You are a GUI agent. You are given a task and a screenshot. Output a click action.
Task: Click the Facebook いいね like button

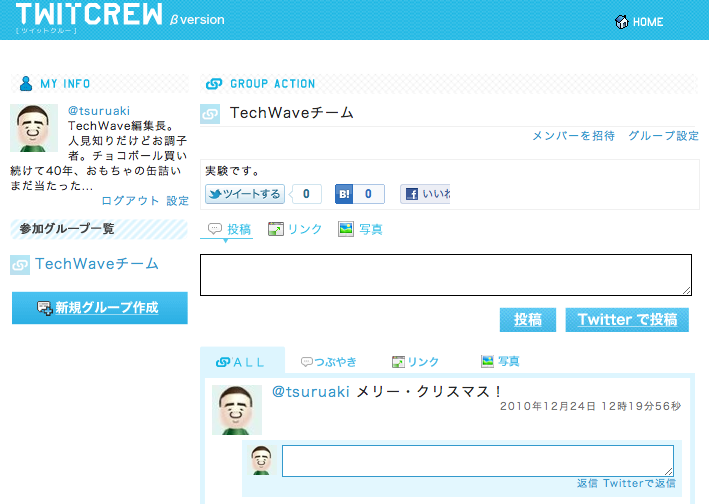tap(425, 194)
